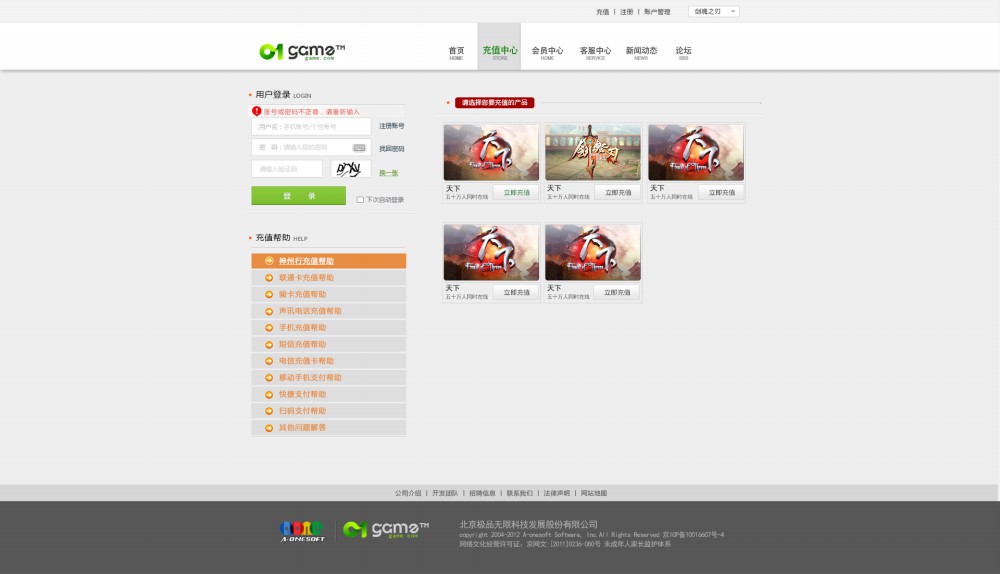Click the captcha image
This screenshot has height=574, width=1000.
351,169
